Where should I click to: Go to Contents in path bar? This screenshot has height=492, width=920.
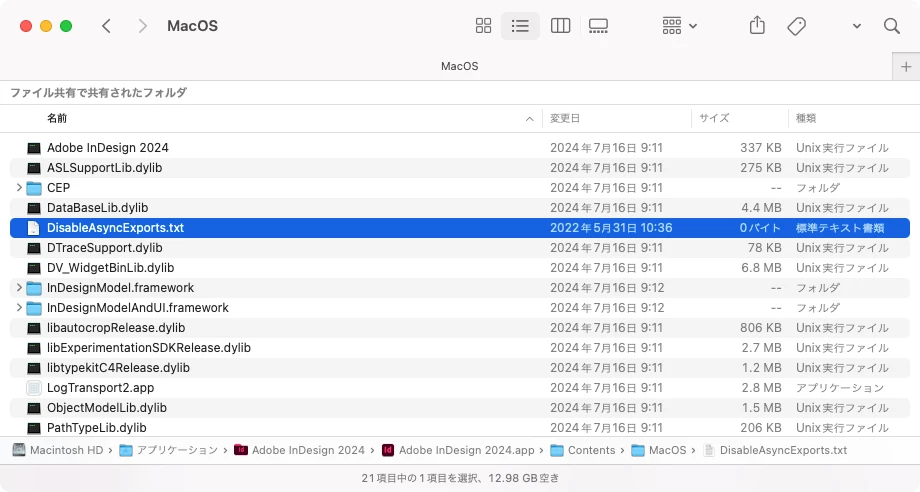(x=583, y=450)
